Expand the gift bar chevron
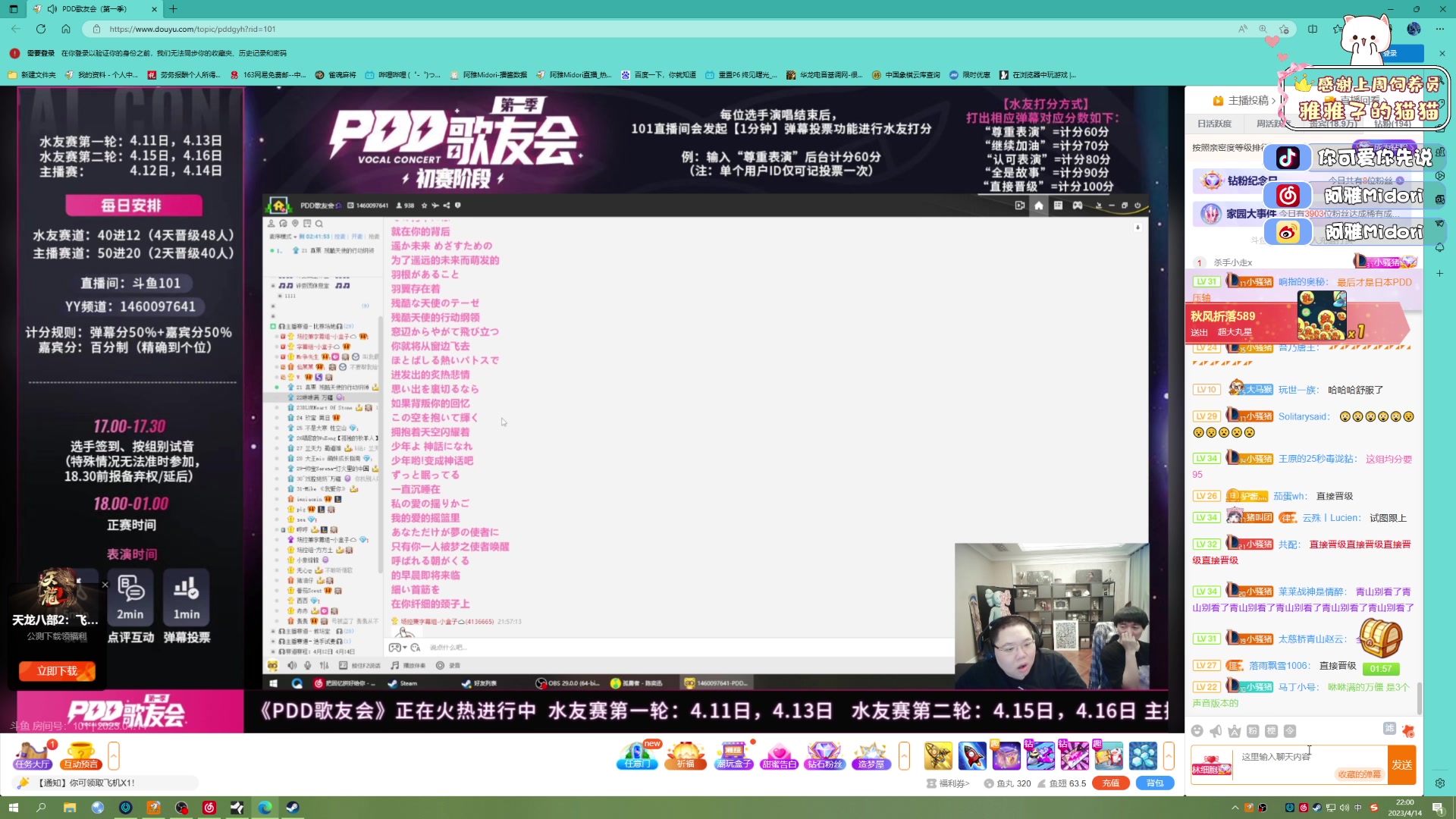 [x=905, y=756]
